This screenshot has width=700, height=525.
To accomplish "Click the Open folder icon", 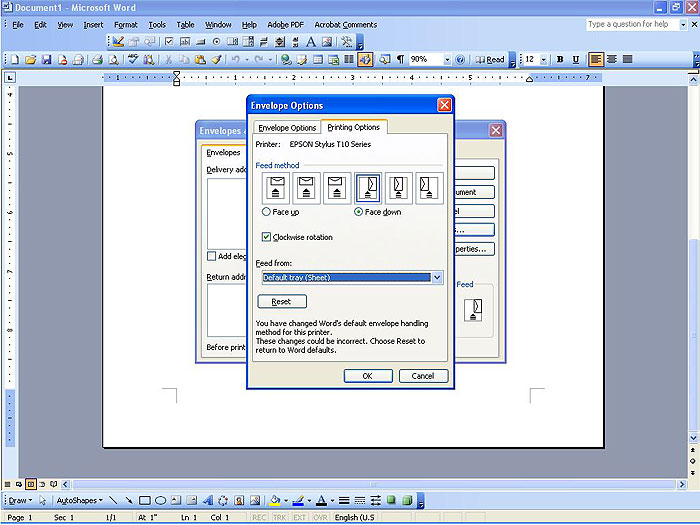I will (30, 59).
